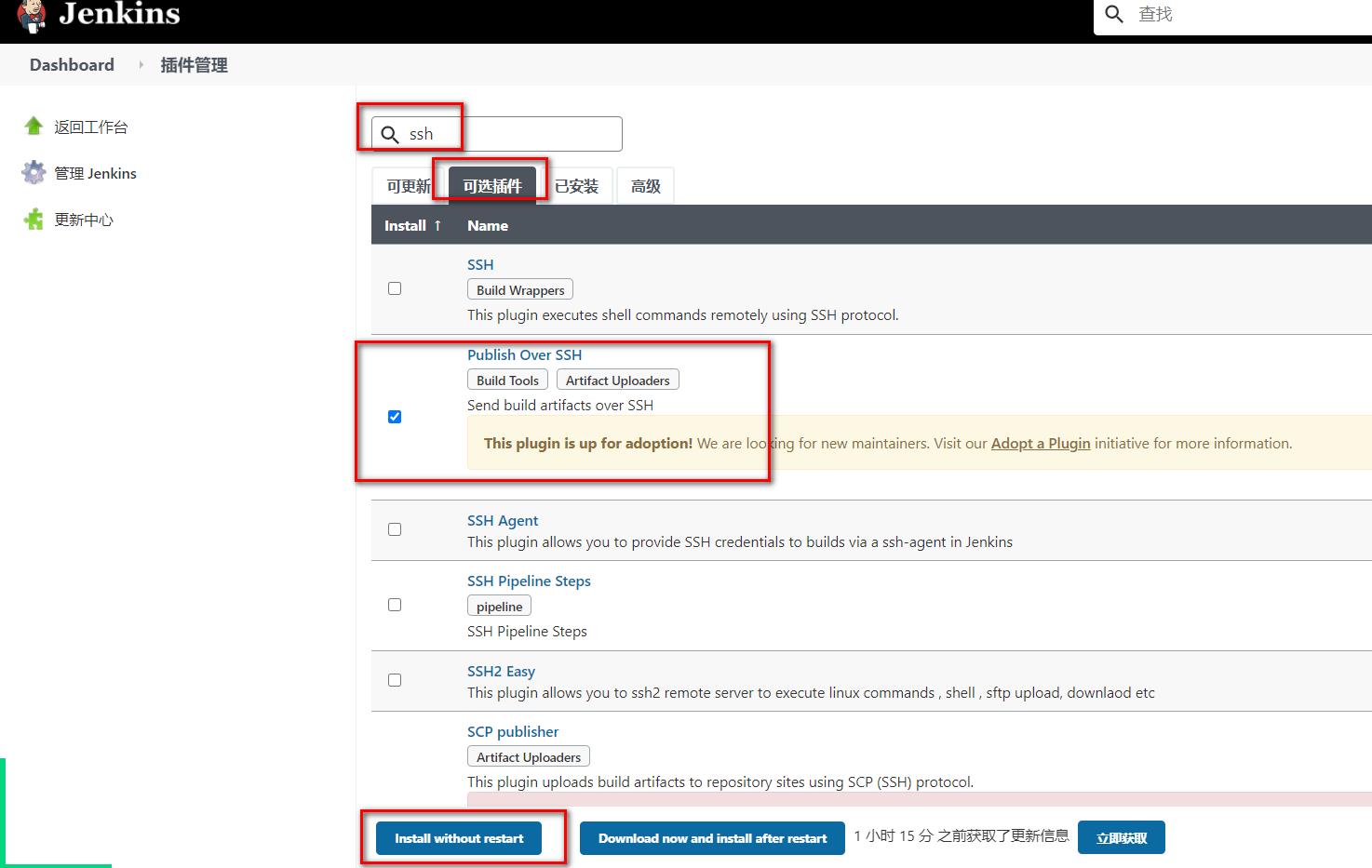The image size is (1372, 868).
Task: Click the pipeline tag label
Action: click(x=499, y=606)
